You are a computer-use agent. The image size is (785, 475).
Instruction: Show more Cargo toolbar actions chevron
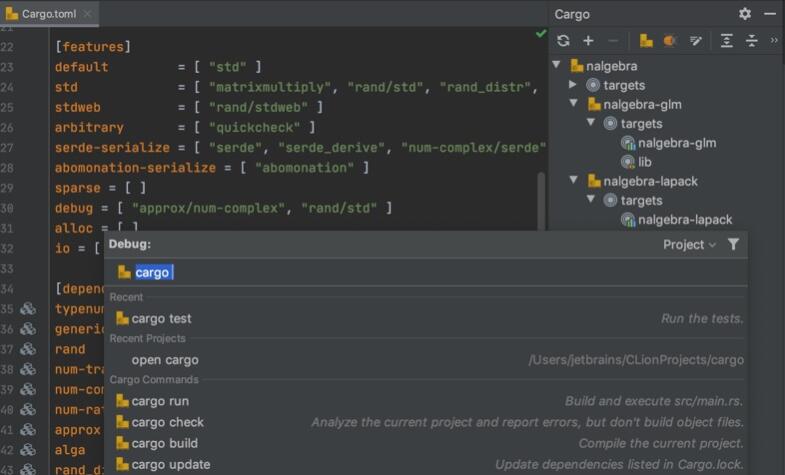(x=774, y=40)
